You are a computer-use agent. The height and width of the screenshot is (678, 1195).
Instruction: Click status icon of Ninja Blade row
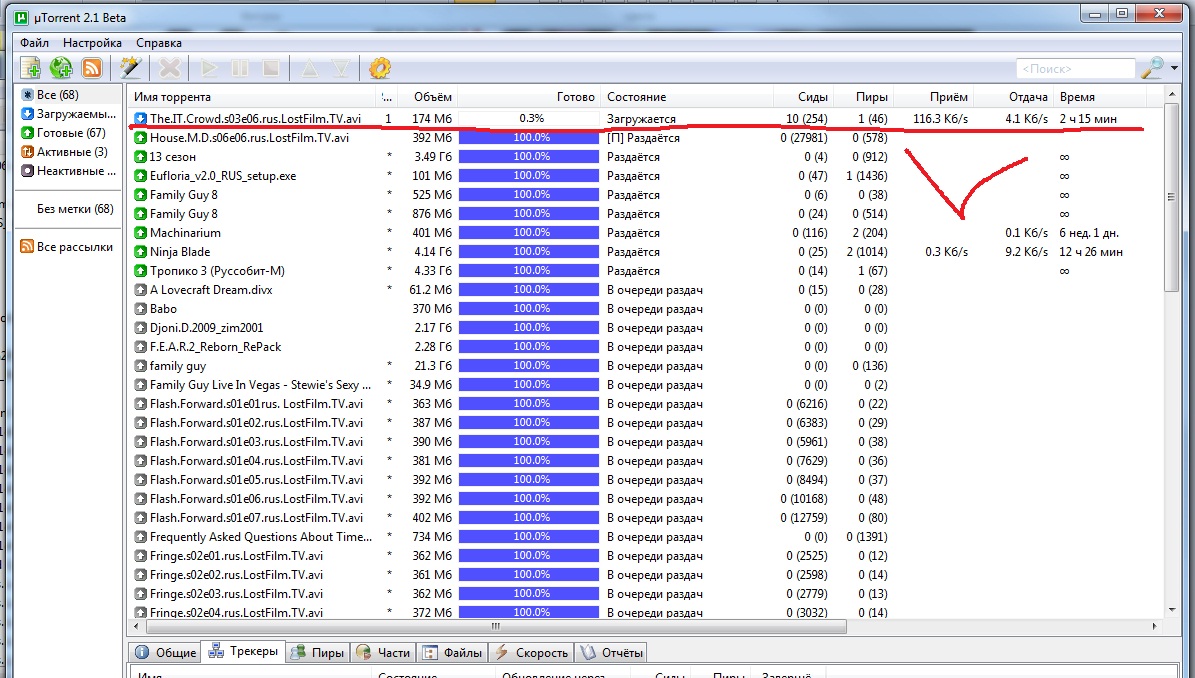point(140,252)
